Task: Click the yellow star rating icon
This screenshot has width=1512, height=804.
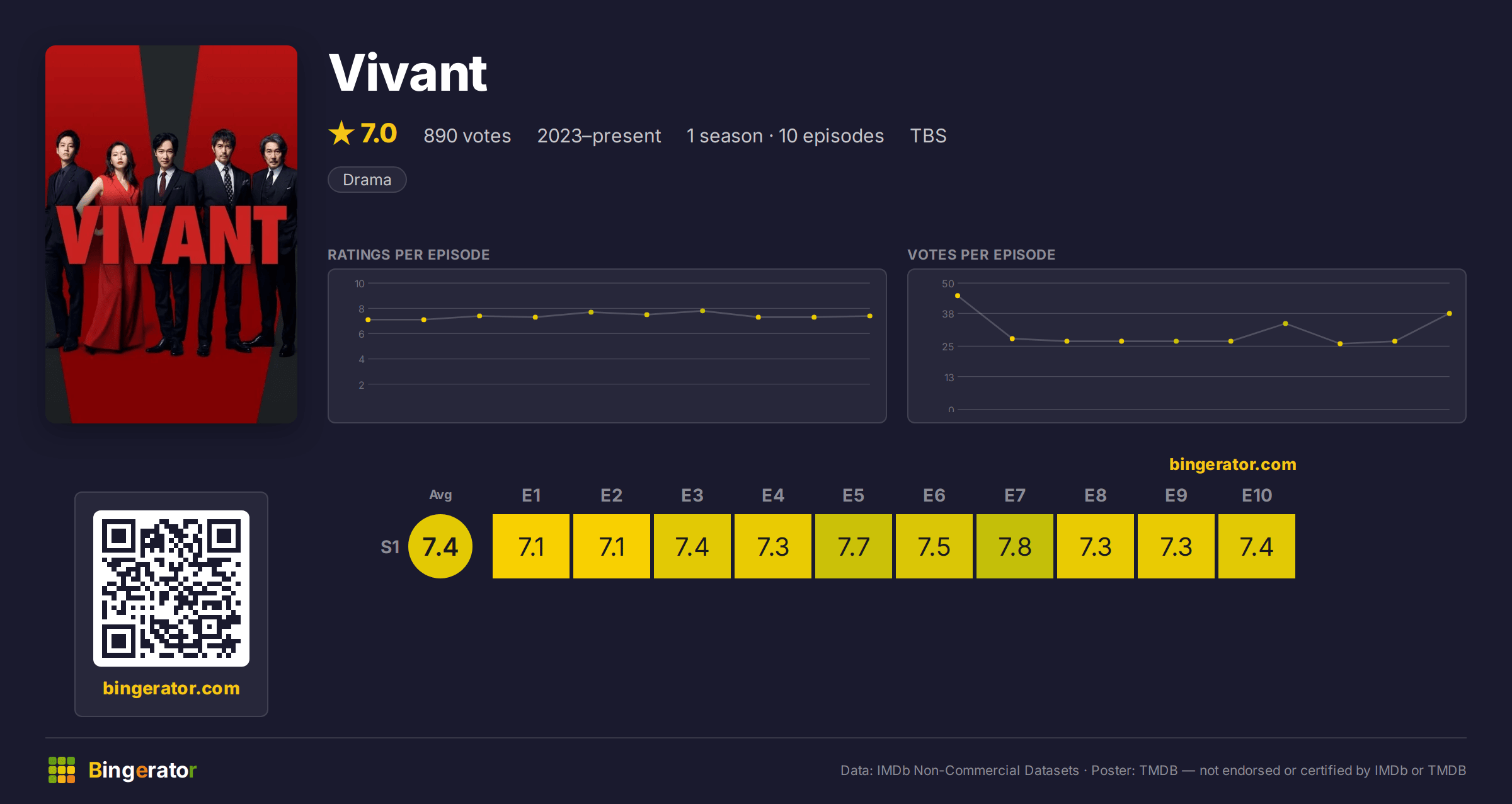Action: (x=341, y=133)
